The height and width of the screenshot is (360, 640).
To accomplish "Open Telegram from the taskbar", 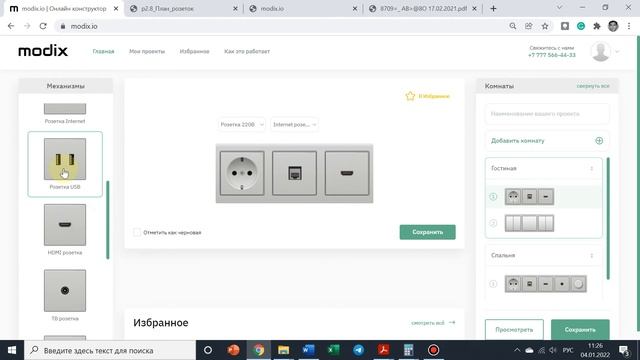I will (358, 350).
